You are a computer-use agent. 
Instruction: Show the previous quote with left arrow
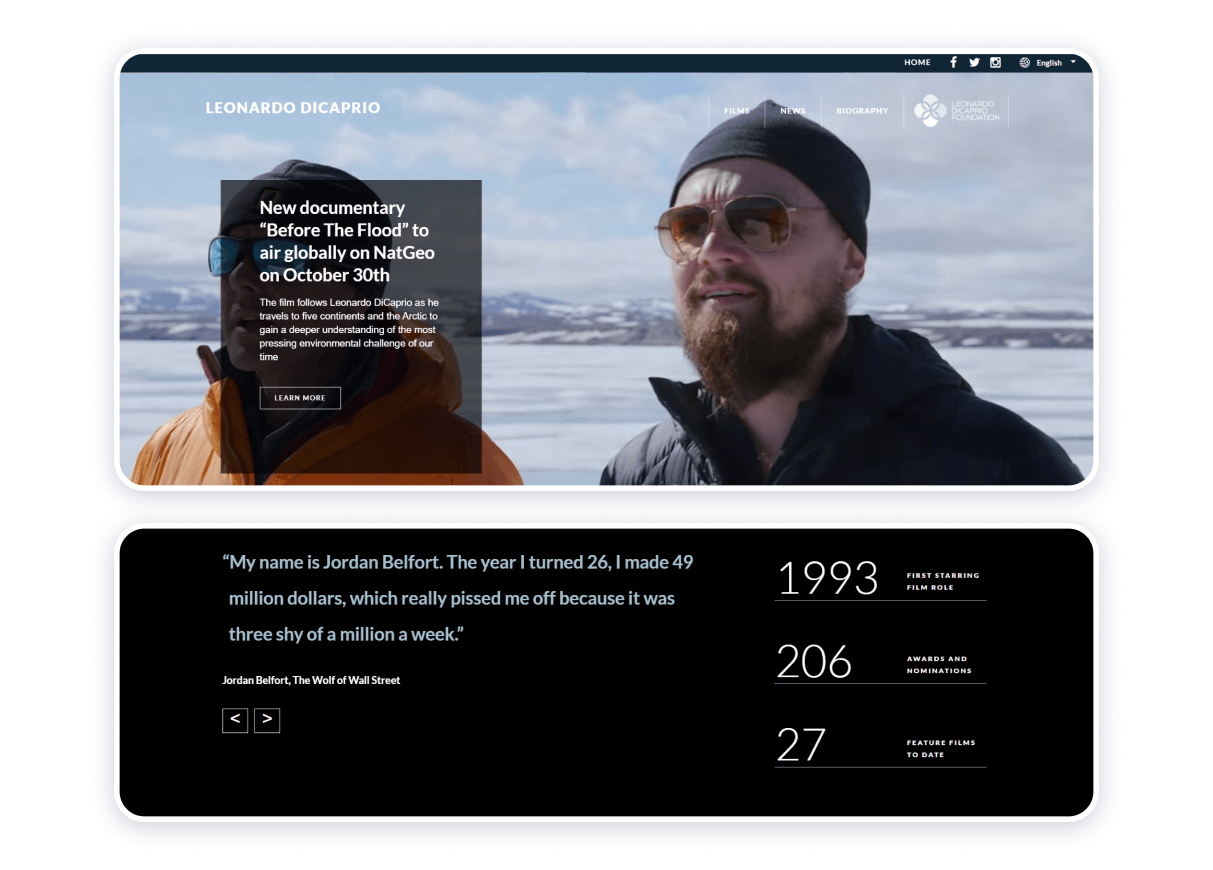(235, 720)
